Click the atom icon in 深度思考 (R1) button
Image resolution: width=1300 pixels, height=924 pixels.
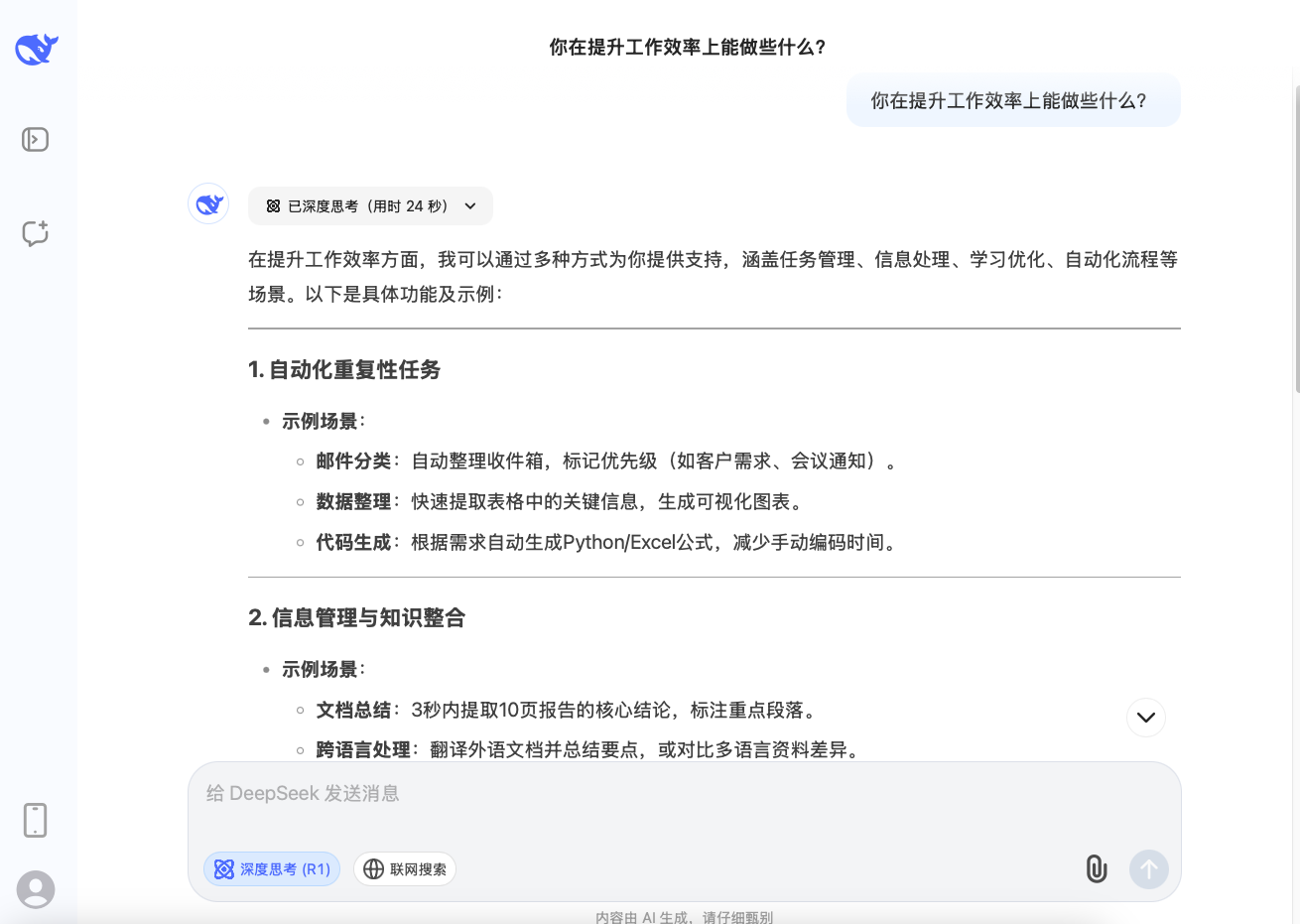(224, 869)
